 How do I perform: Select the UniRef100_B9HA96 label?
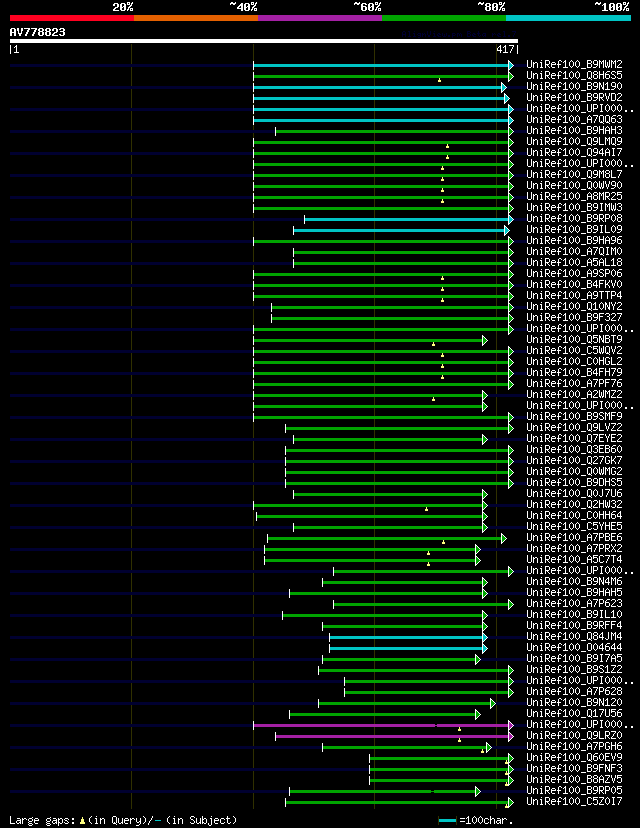click(575, 240)
